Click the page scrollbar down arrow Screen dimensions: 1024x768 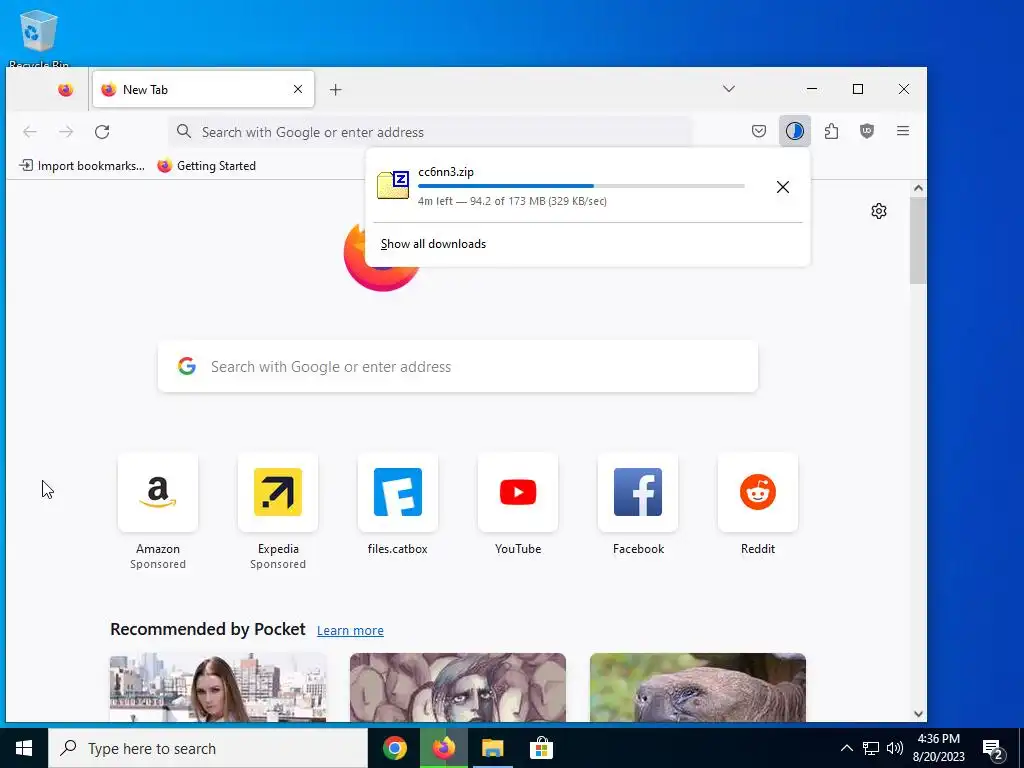[918, 714]
